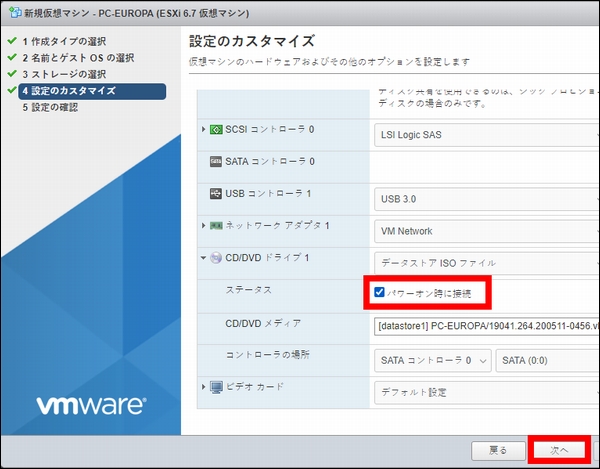Collapse CD/DVD ドライブ 1 row
Screen dimensions: 600x469
(x=204, y=258)
